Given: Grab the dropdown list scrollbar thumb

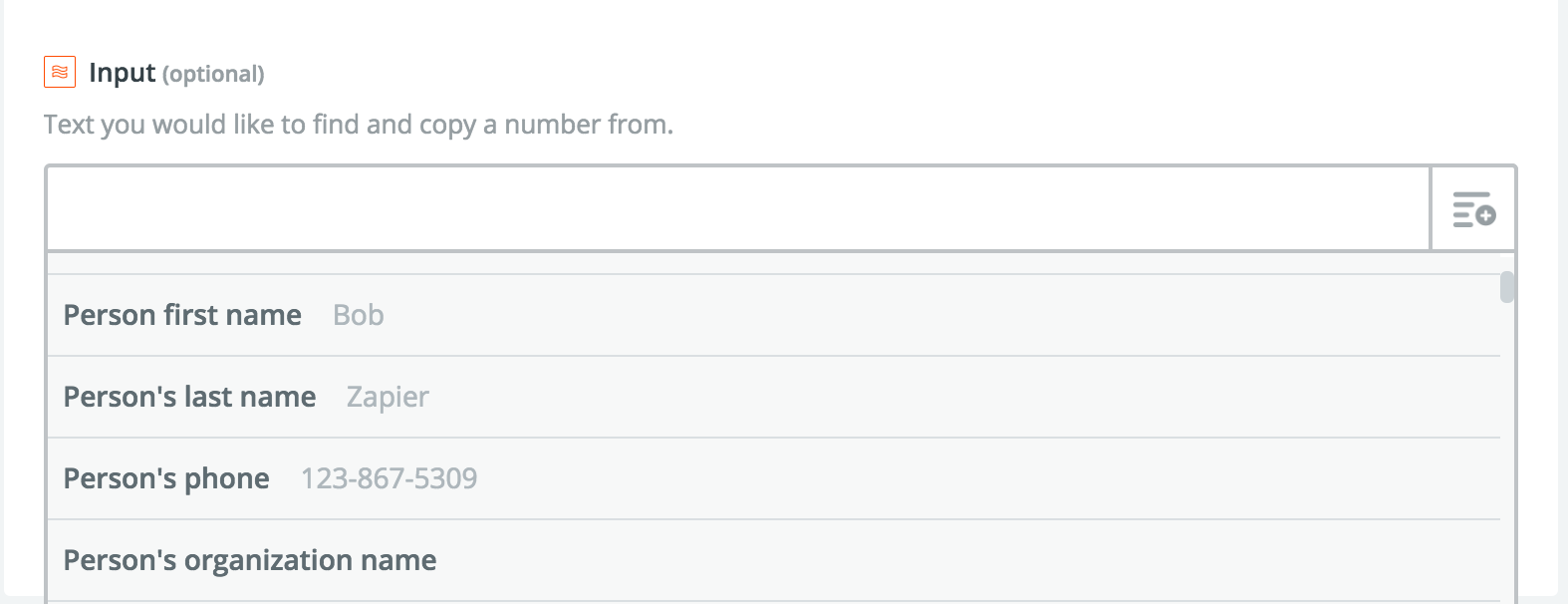Looking at the screenshot, I should pos(1507,287).
